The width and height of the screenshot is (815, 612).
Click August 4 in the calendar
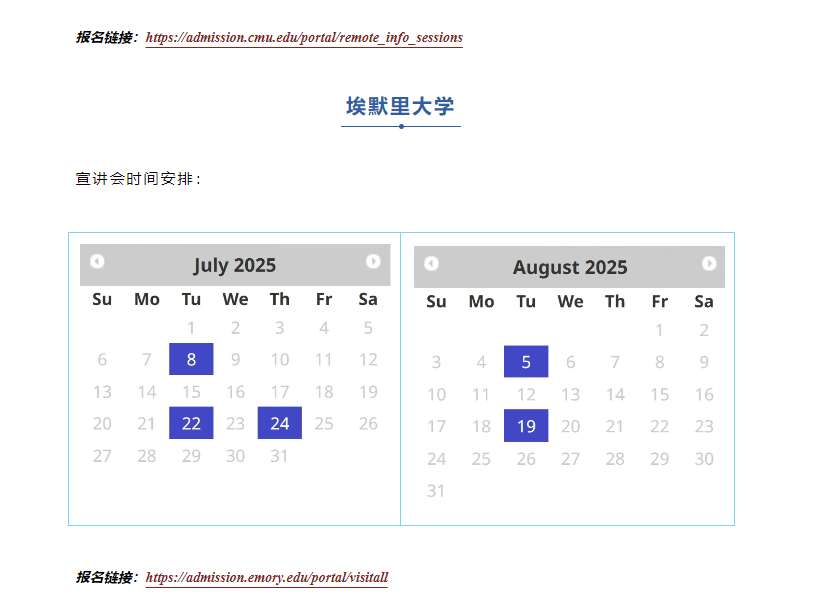(481, 362)
